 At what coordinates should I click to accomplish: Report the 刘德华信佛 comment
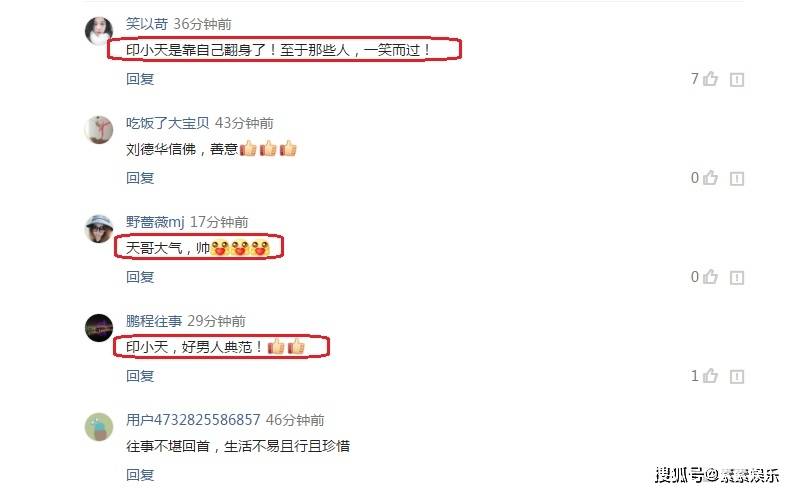click(737, 179)
